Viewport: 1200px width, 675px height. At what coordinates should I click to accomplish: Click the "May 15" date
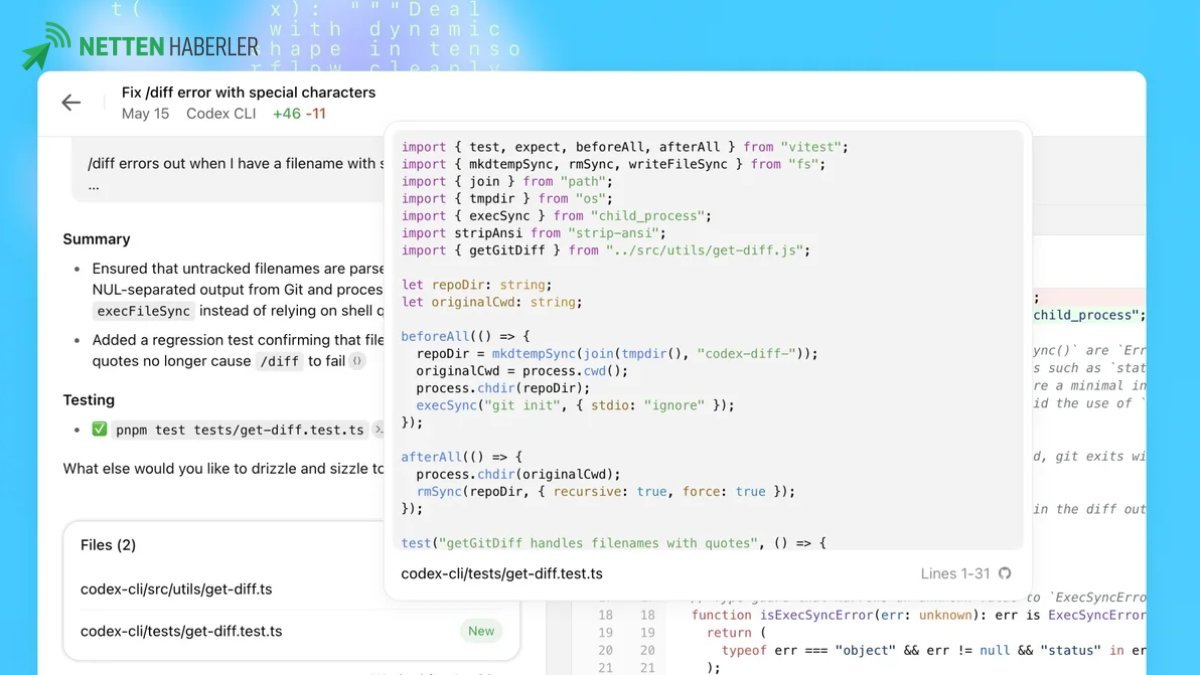(145, 114)
